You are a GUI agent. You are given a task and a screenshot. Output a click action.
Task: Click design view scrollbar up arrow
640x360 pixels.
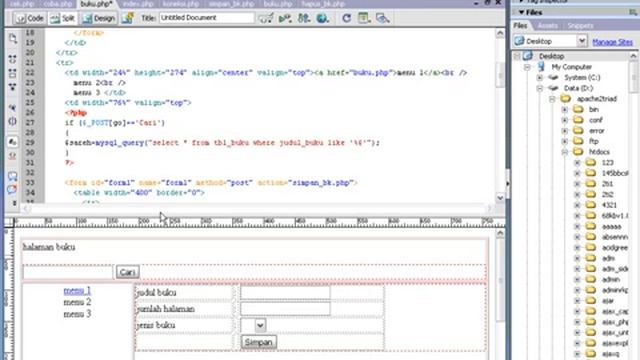coord(500,233)
